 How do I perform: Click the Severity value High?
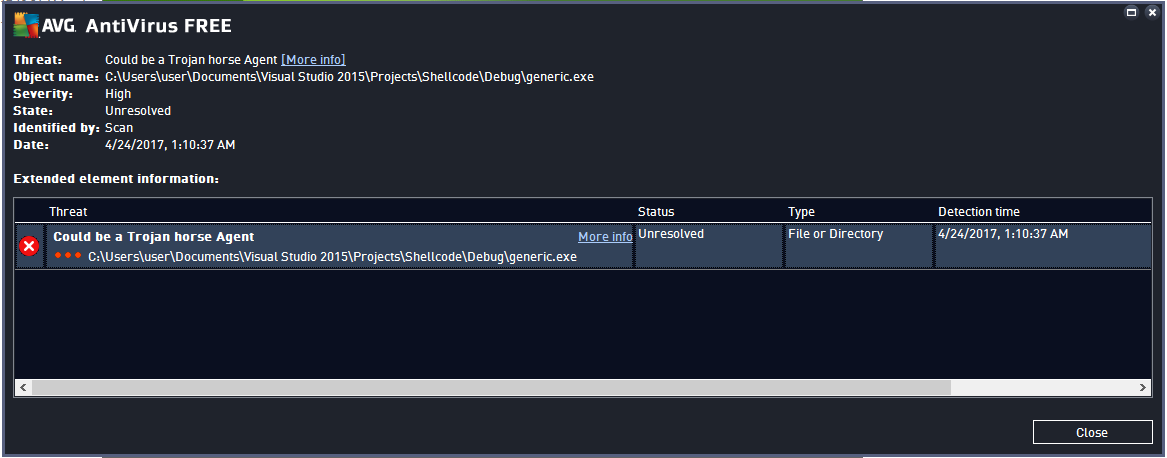[118, 94]
